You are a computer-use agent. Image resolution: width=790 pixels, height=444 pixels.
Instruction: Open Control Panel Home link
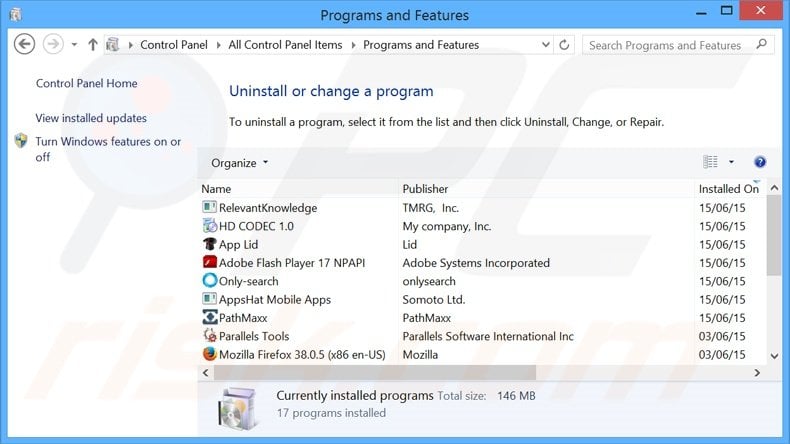[x=87, y=83]
